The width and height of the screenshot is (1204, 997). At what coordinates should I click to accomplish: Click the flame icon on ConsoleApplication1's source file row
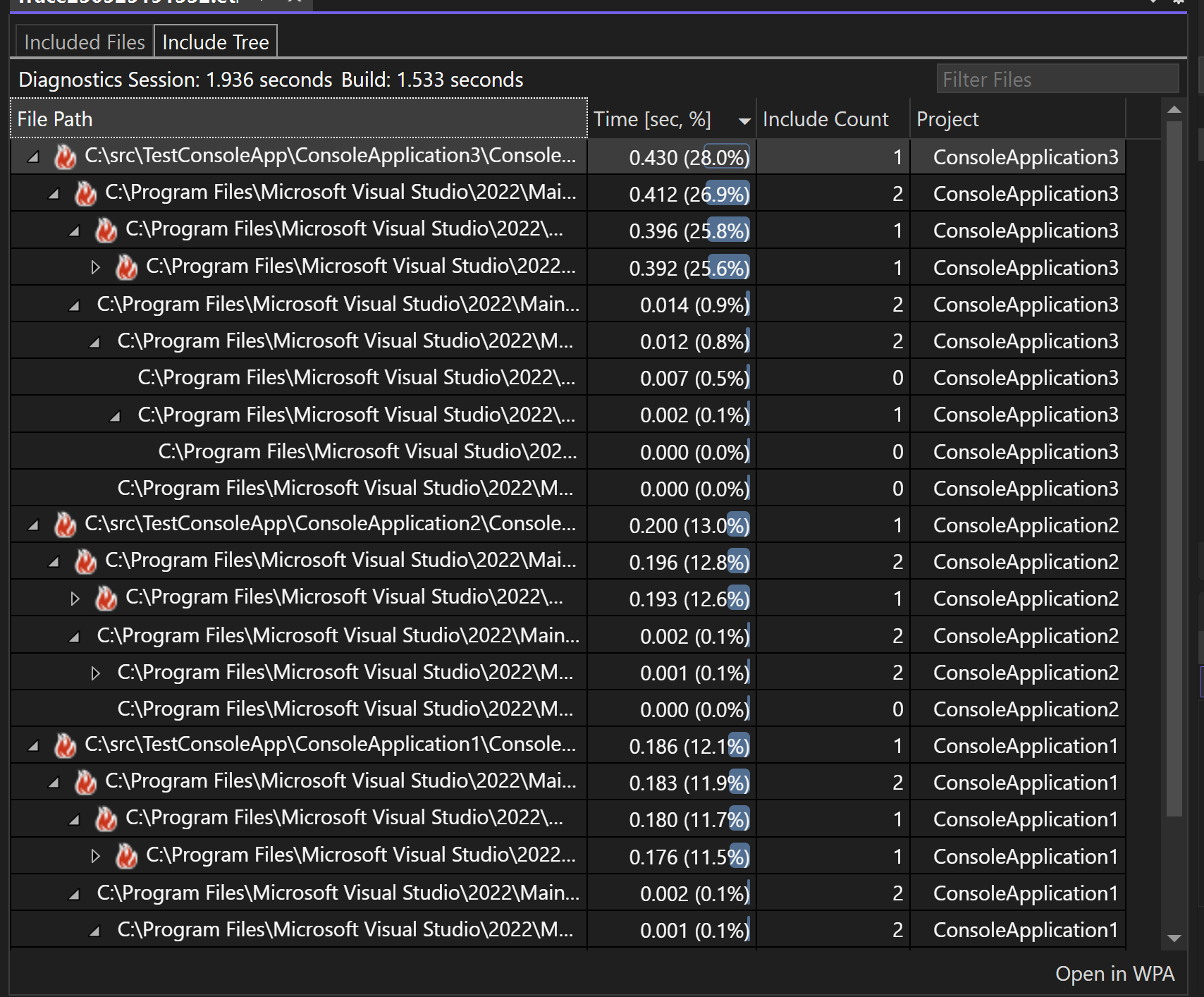coord(65,745)
